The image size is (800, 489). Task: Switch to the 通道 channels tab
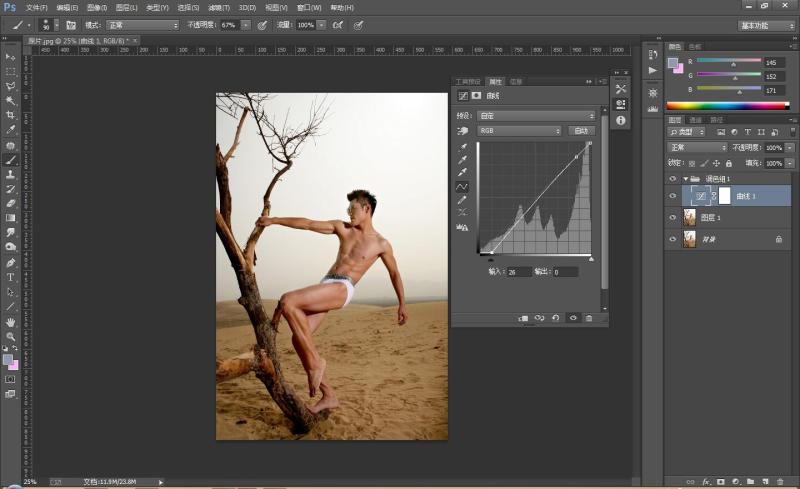[x=695, y=120]
